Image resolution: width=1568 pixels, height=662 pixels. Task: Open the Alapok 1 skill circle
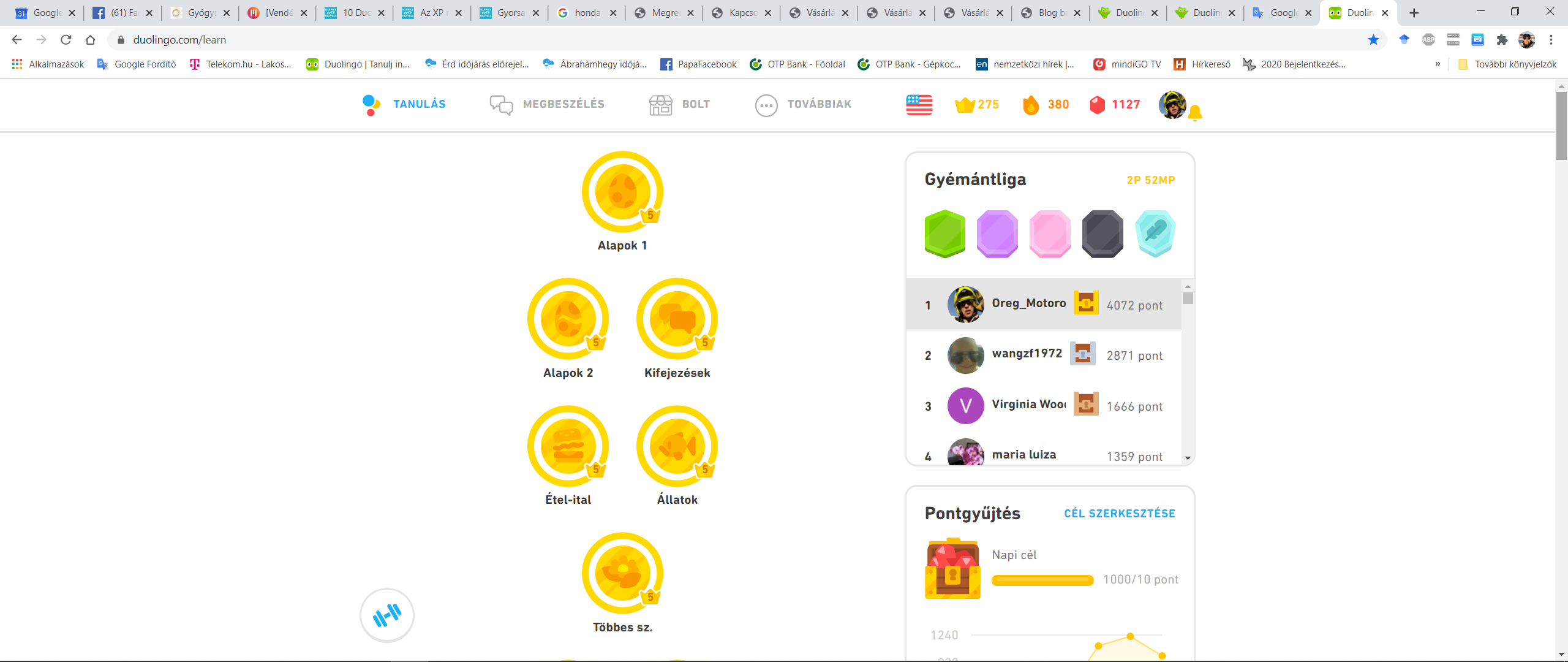[622, 192]
